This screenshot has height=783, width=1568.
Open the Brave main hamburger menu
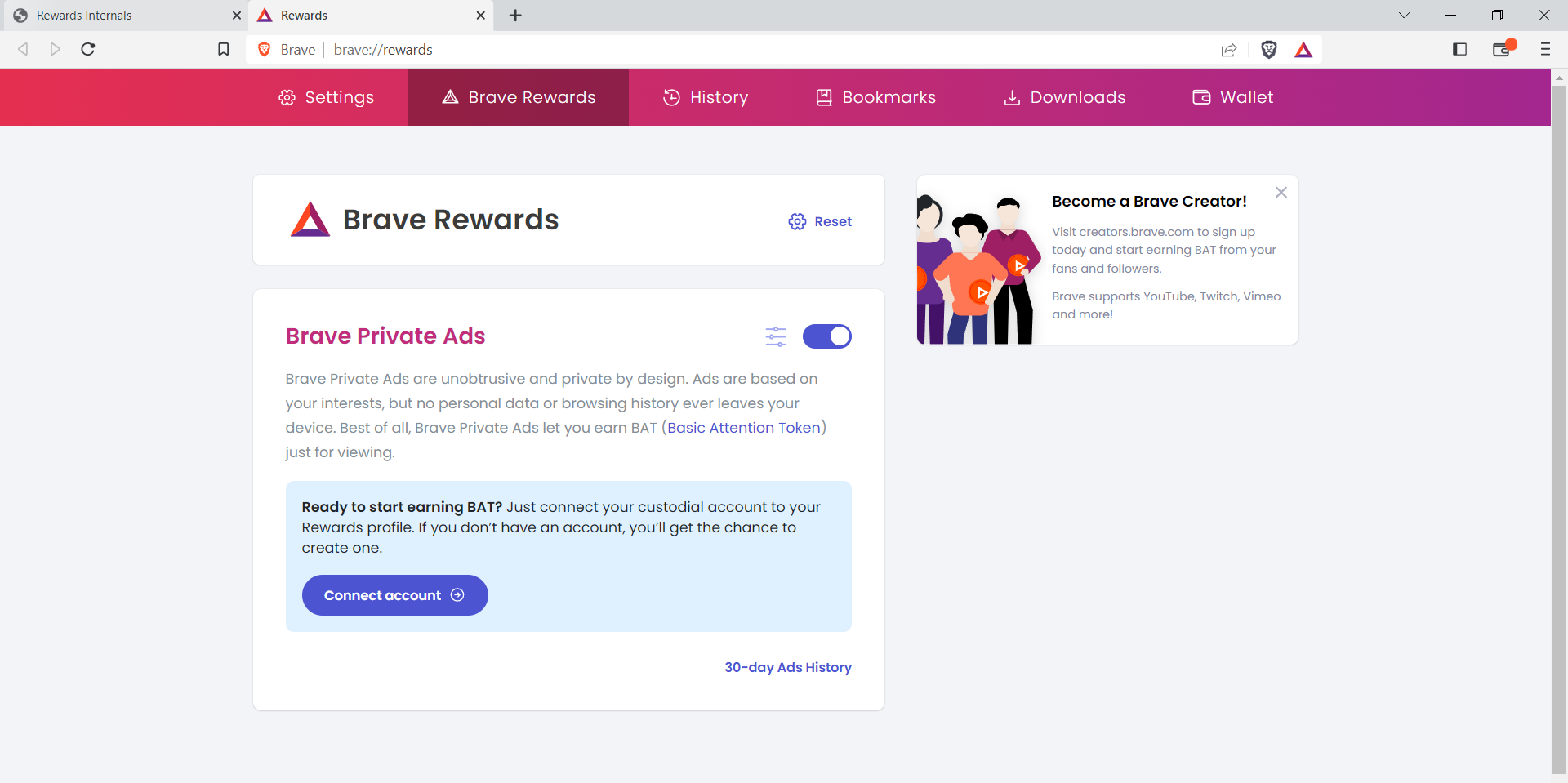1545,49
